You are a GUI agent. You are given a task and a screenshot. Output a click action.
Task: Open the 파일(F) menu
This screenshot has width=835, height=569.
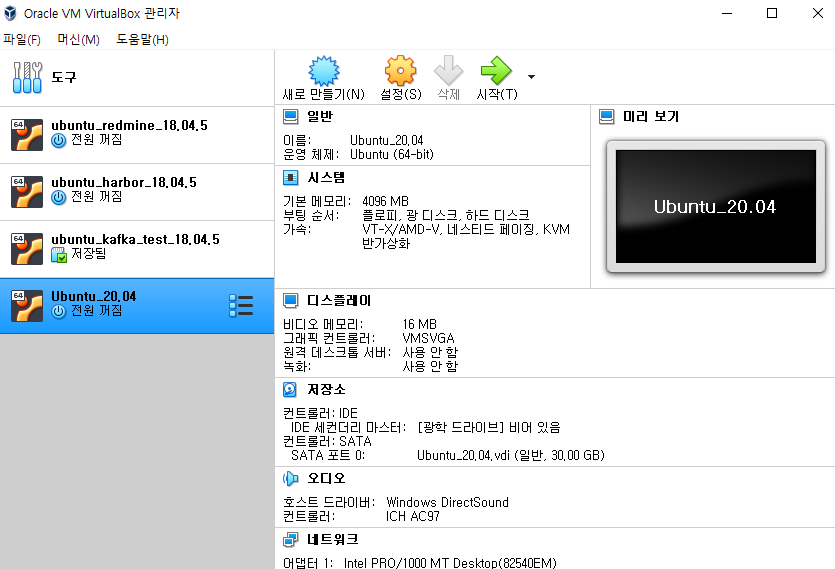pos(22,39)
